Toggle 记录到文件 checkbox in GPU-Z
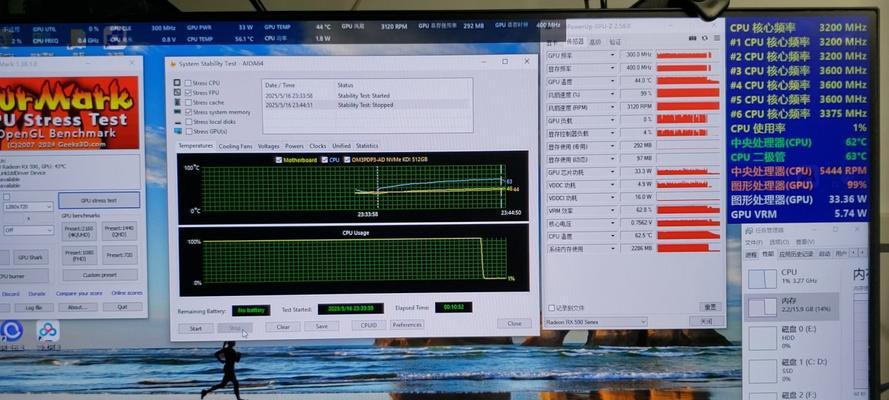Screen dimensions: 889x400 pos(552,308)
